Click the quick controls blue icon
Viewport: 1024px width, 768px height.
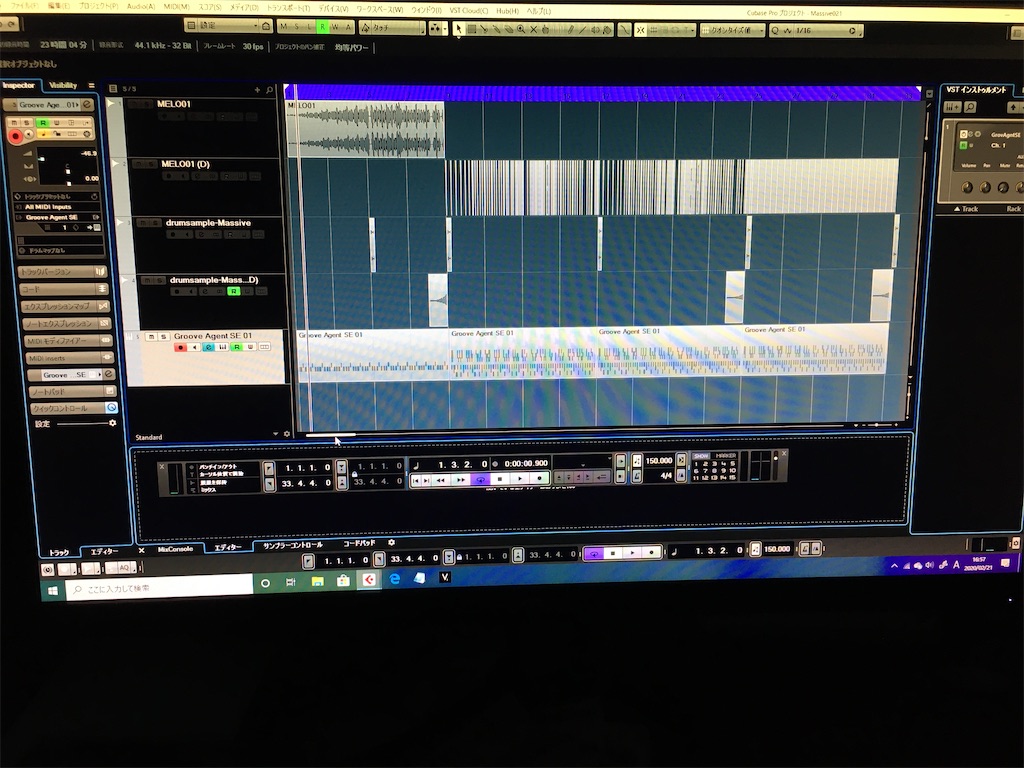click(x=112, y=408)
